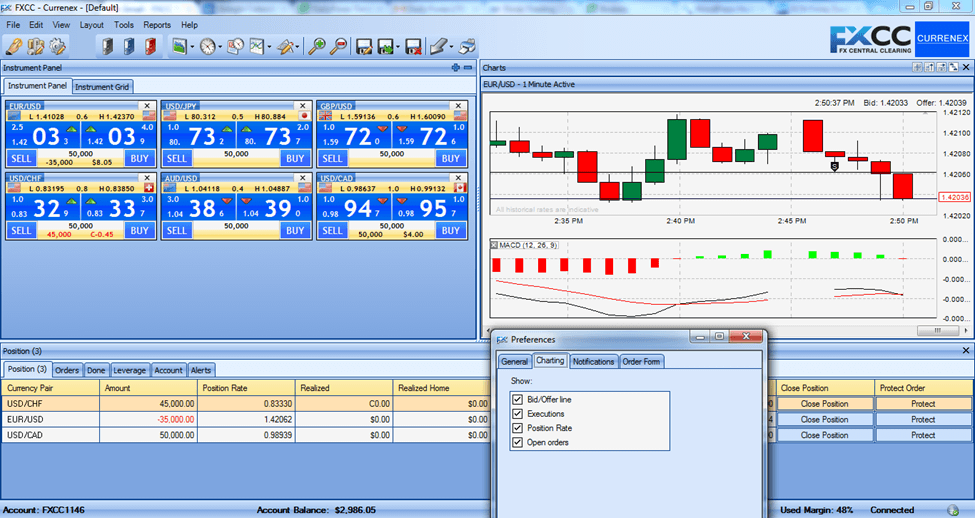Open dropdown arrow next to gray export arrow

451,47
